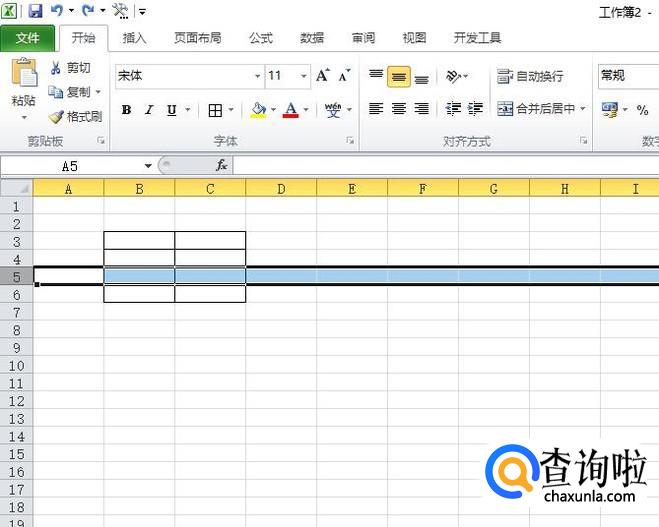Click the Paste clipboard icon
Viewport: 659px width, 527px height.
click(x=24, y=72)
